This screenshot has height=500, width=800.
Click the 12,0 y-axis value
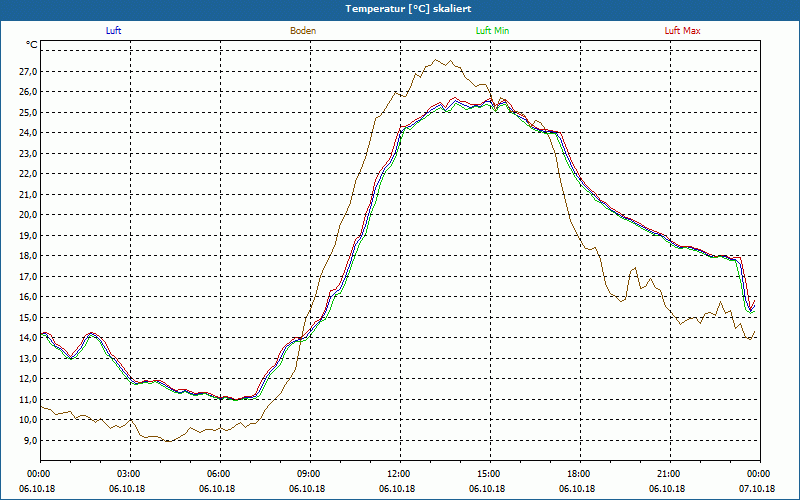tap(28, 379)
